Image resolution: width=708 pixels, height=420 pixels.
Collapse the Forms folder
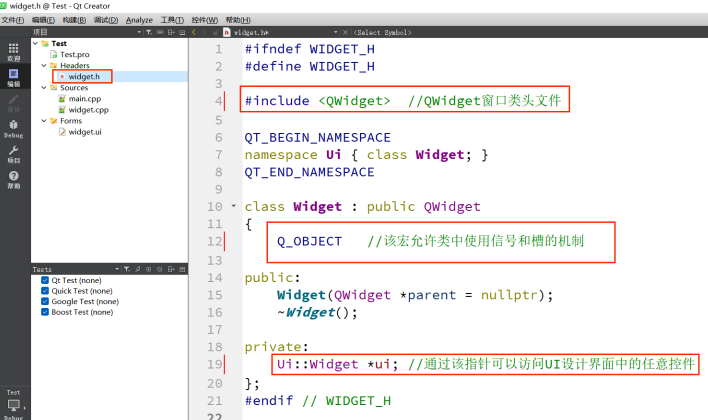coord(44,121)
